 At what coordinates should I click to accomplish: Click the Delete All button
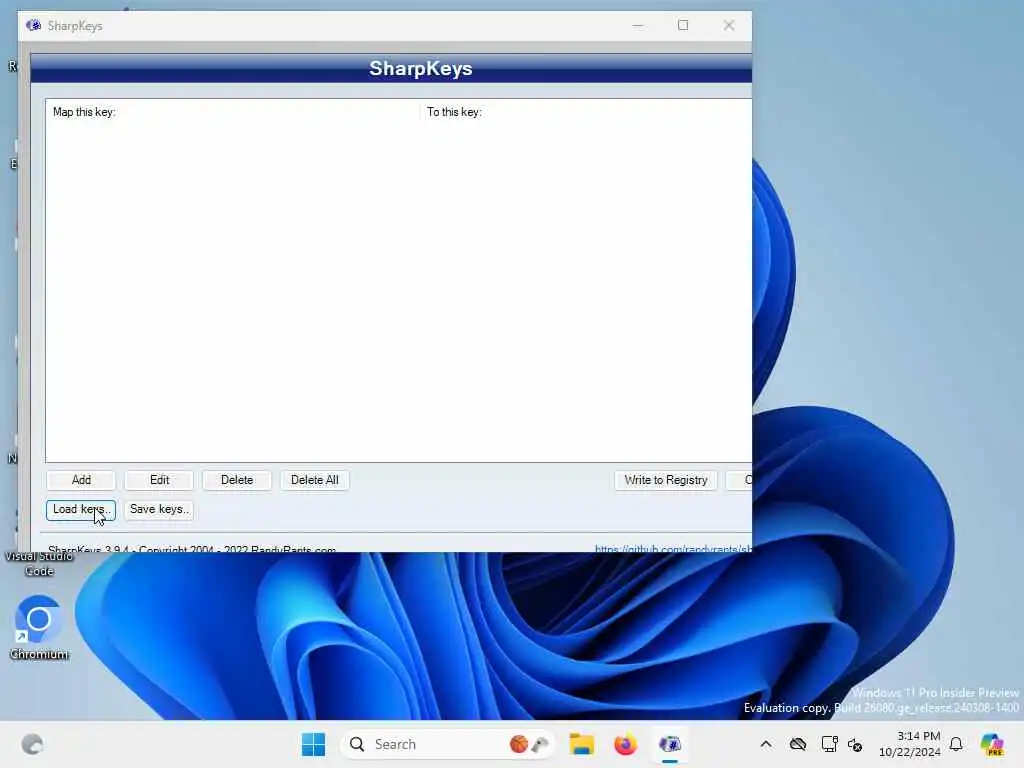[315, 480]
